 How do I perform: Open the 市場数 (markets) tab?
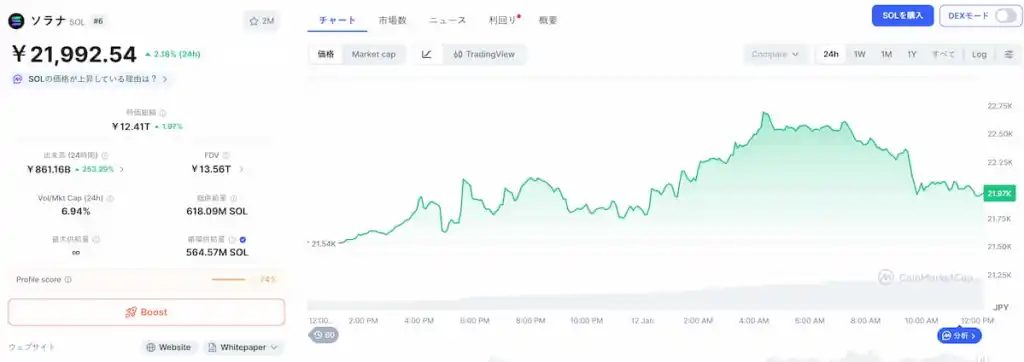392,20
